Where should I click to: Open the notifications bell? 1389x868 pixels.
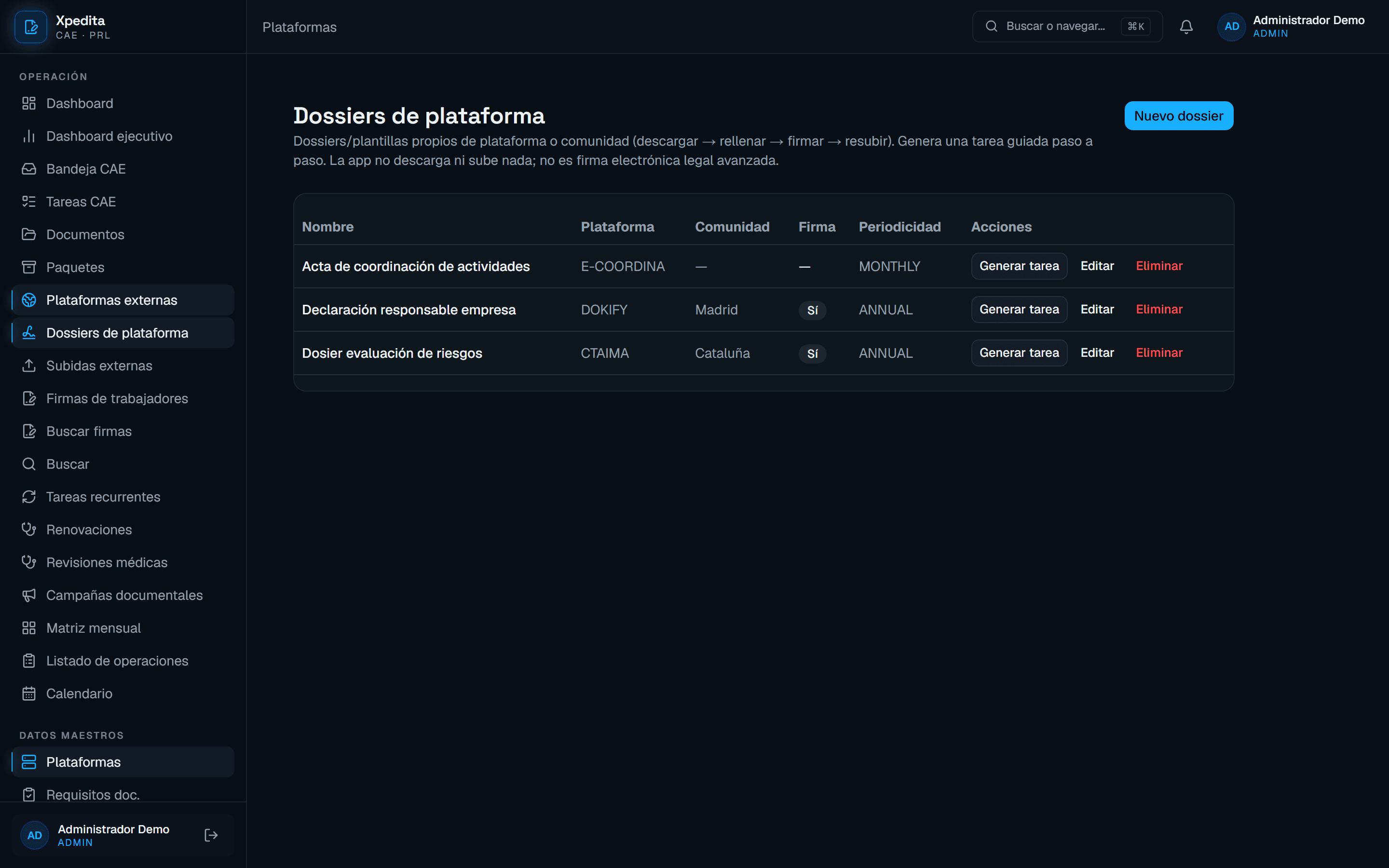(1186, 27)
